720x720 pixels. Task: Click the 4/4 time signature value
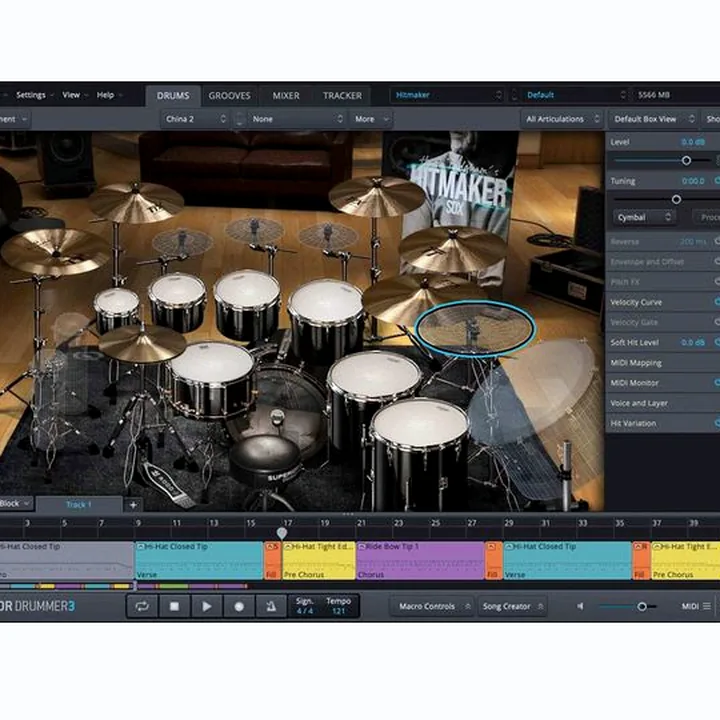point(304,611)
